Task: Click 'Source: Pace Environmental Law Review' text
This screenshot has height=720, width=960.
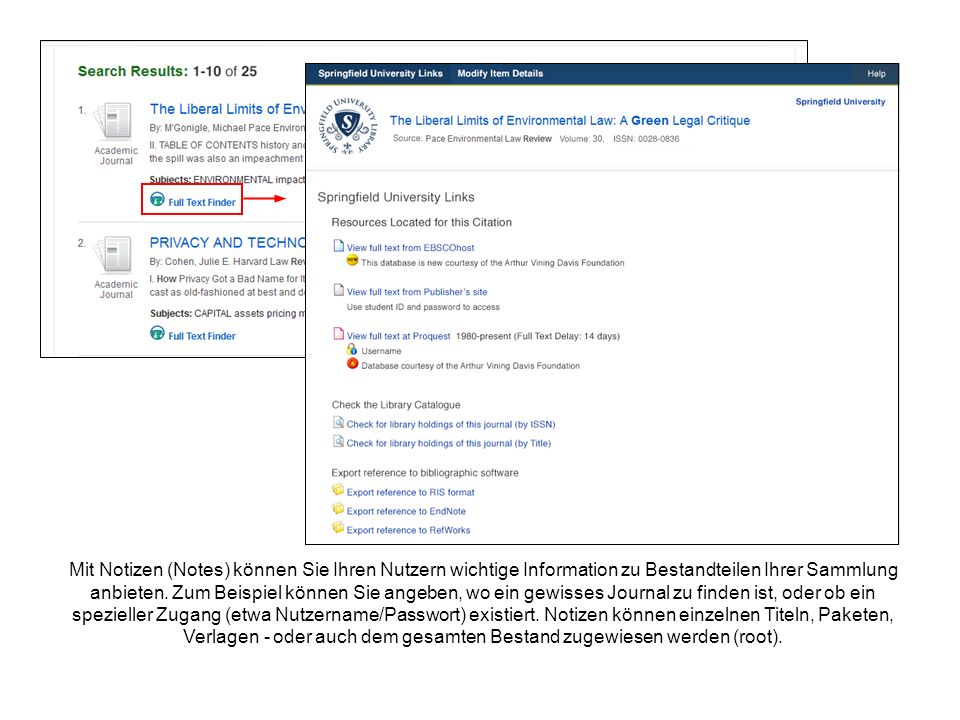Action: 472,139
